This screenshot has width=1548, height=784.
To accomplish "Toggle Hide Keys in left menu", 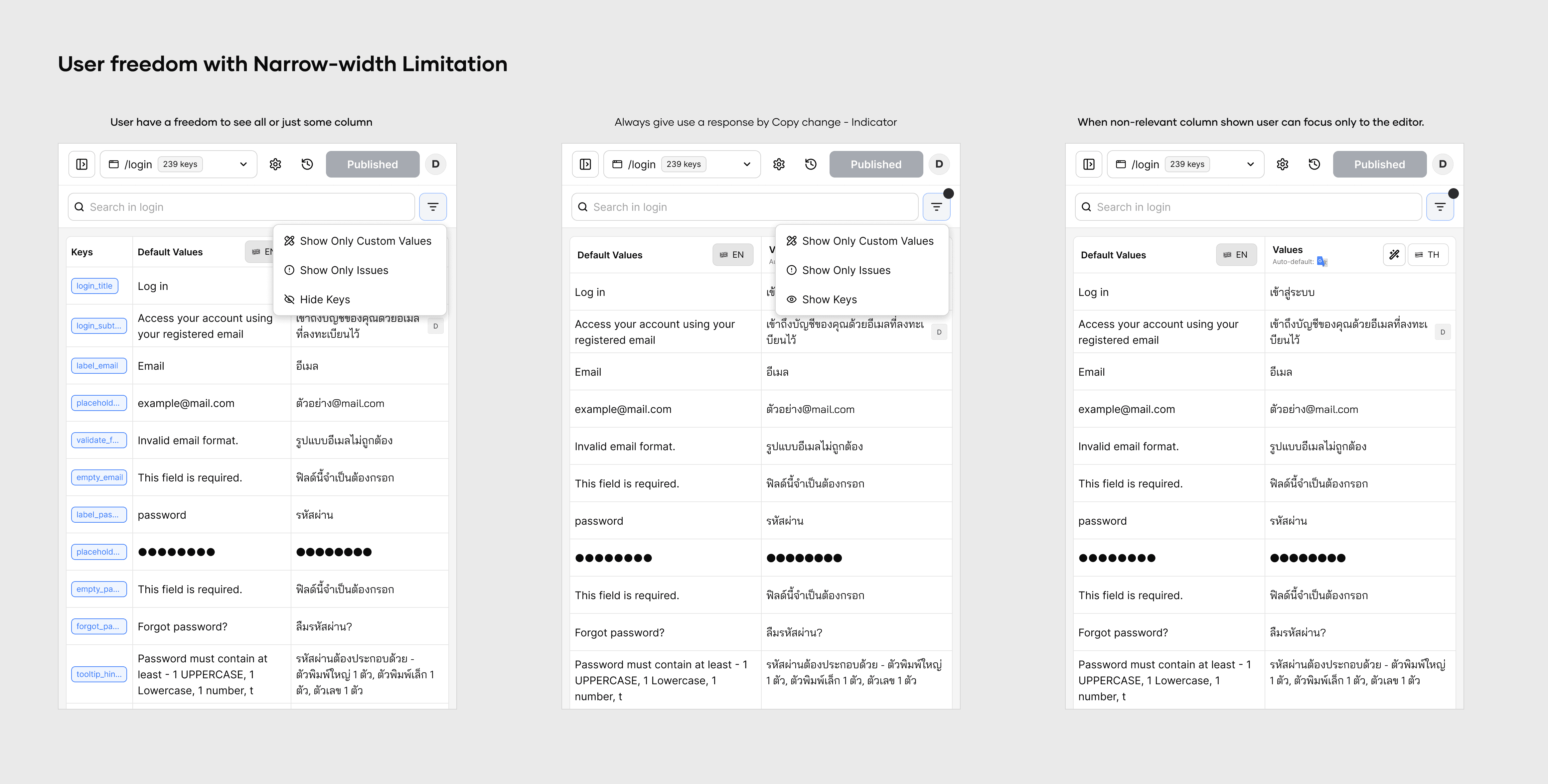I will (325, 299).
